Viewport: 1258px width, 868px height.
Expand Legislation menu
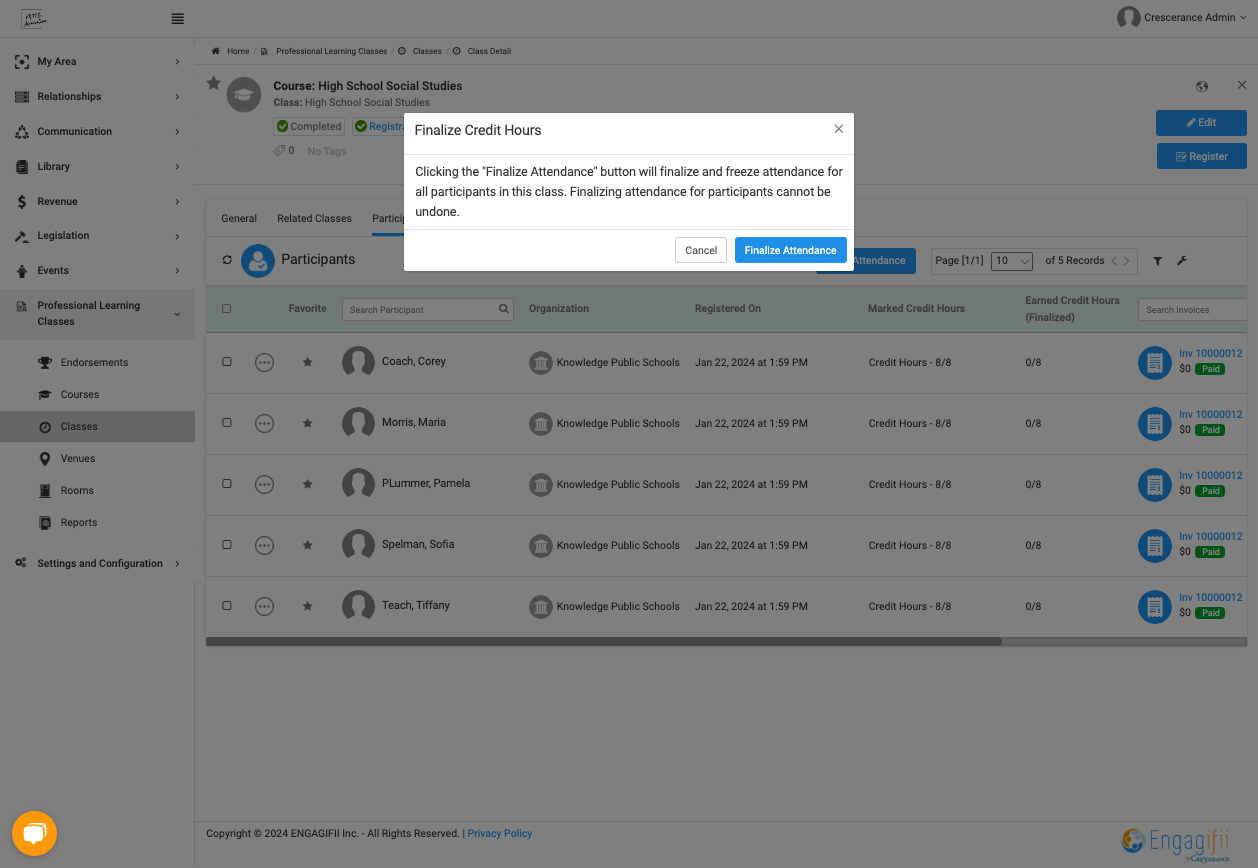click(97, 236)
